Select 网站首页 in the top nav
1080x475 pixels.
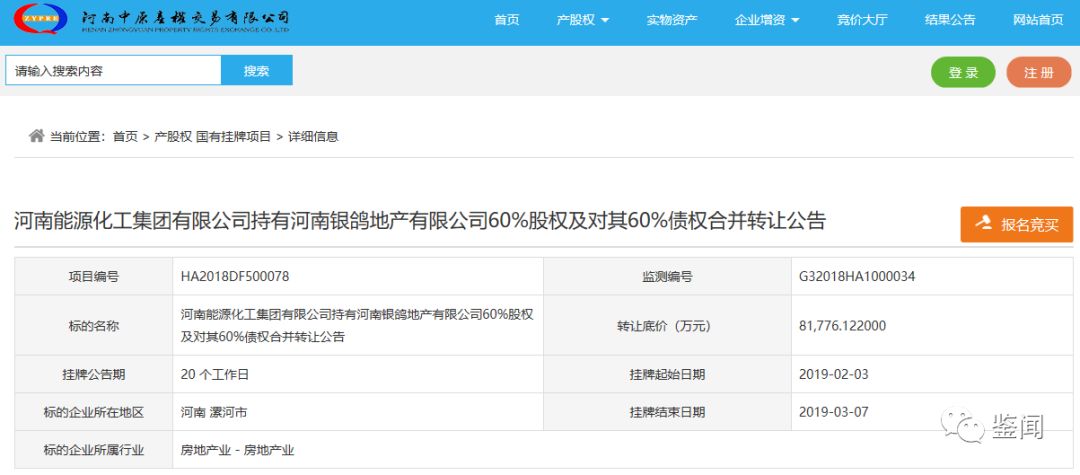click(1038, 20)
